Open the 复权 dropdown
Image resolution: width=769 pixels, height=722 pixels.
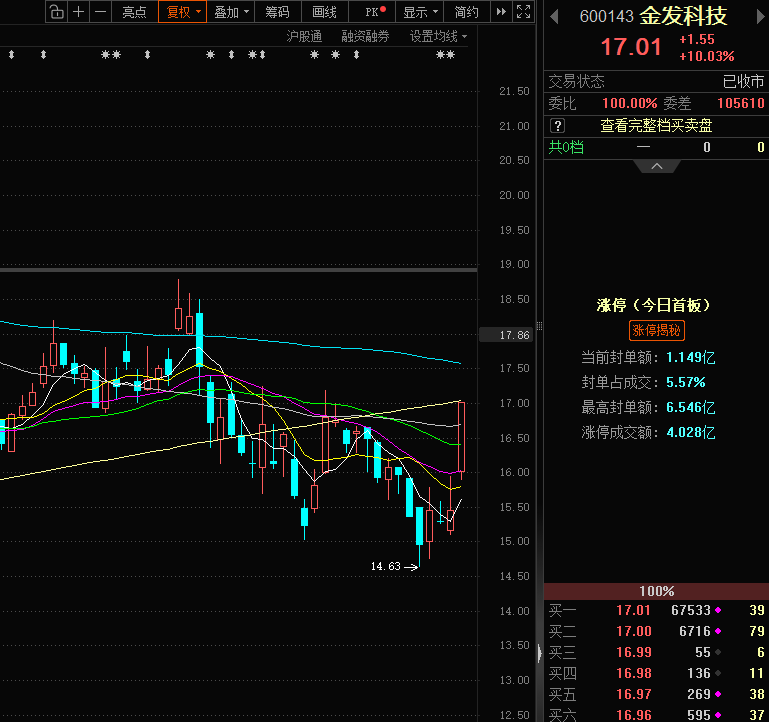pyautogui.click(x=182, y=12)
